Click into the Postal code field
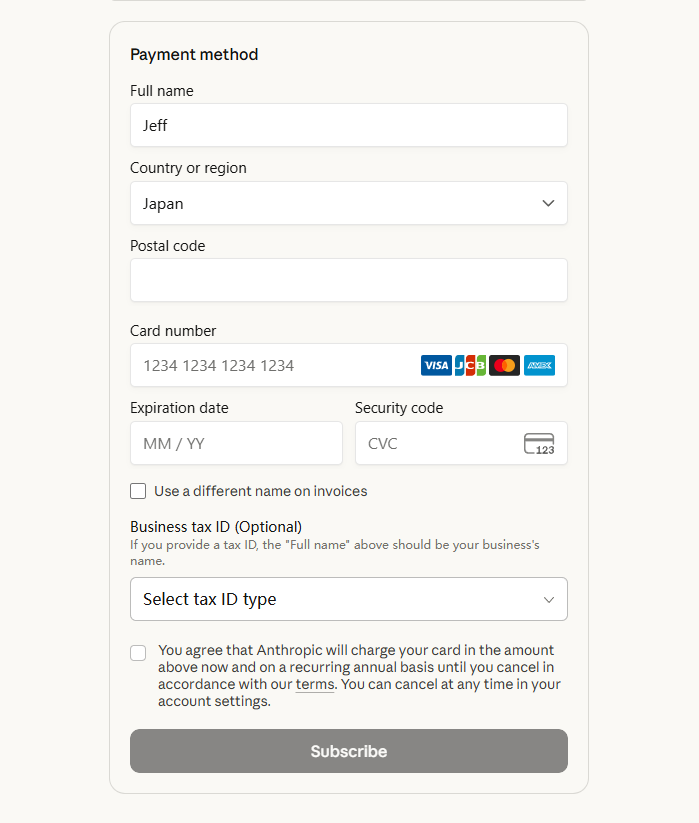Screen dimensions: 699x823 point(348,280)
